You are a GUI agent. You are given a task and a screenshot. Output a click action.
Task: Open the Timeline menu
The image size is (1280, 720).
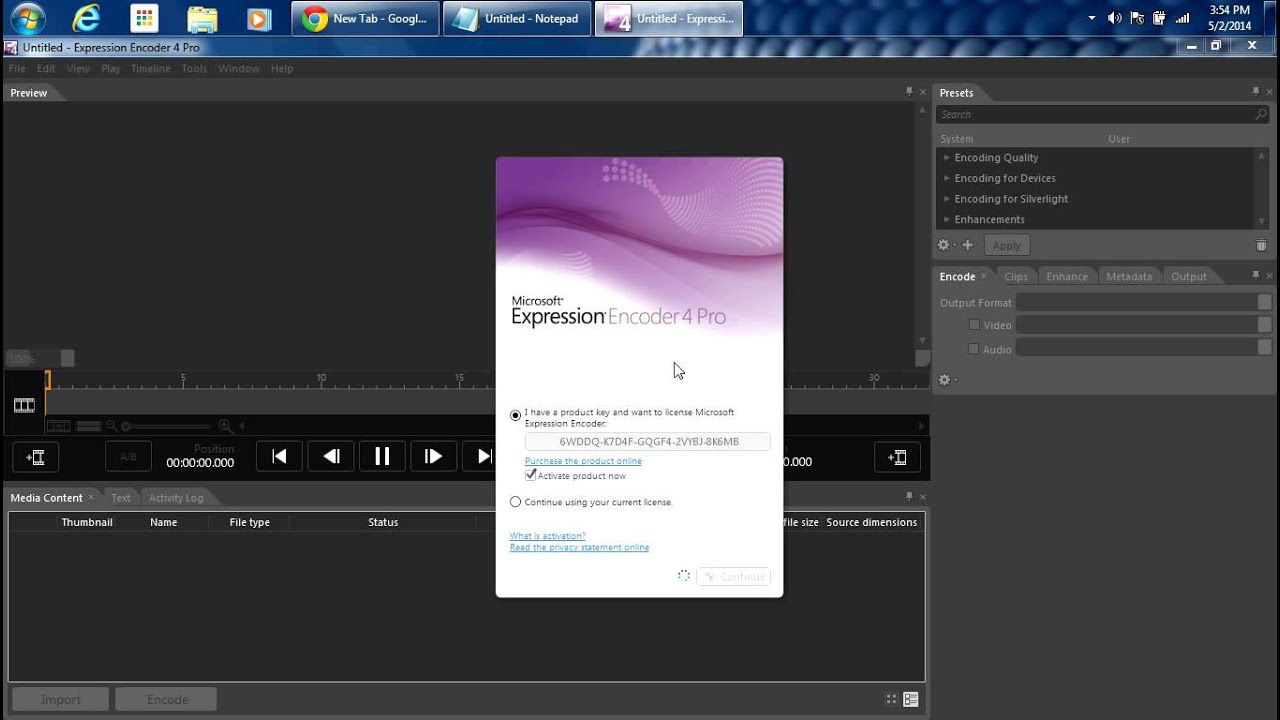click(x=150, y=68)
